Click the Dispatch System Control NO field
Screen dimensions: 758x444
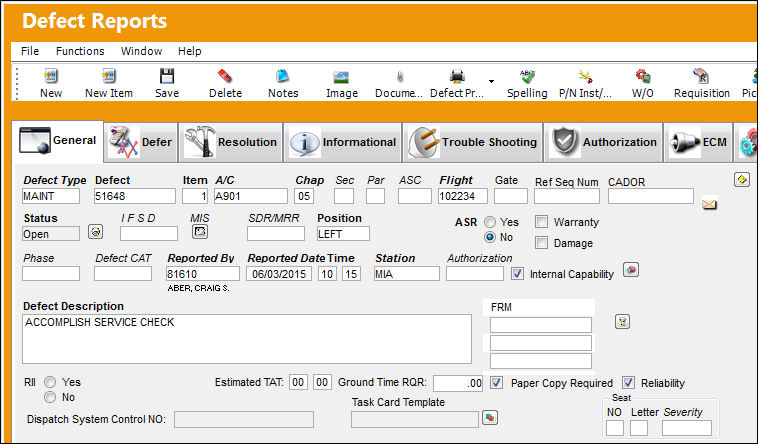click(x=244, y=419)
